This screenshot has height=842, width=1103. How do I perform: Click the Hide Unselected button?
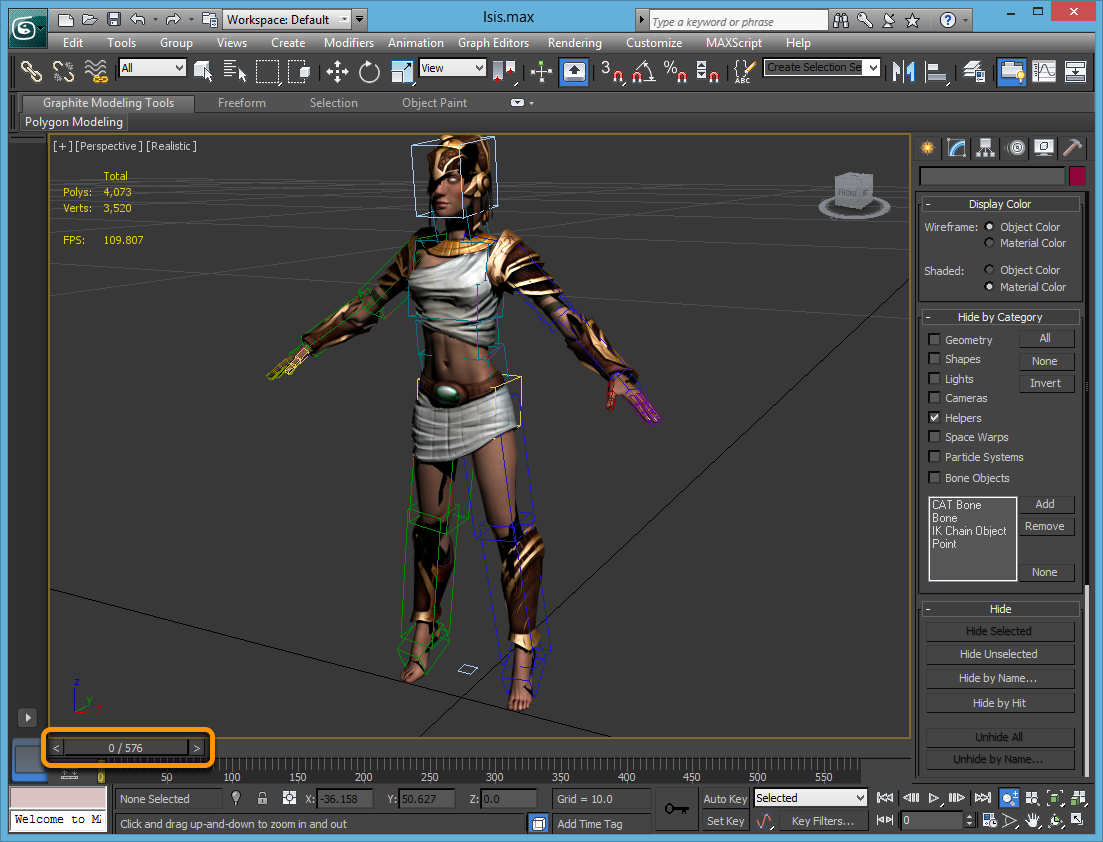(1000, 654)
